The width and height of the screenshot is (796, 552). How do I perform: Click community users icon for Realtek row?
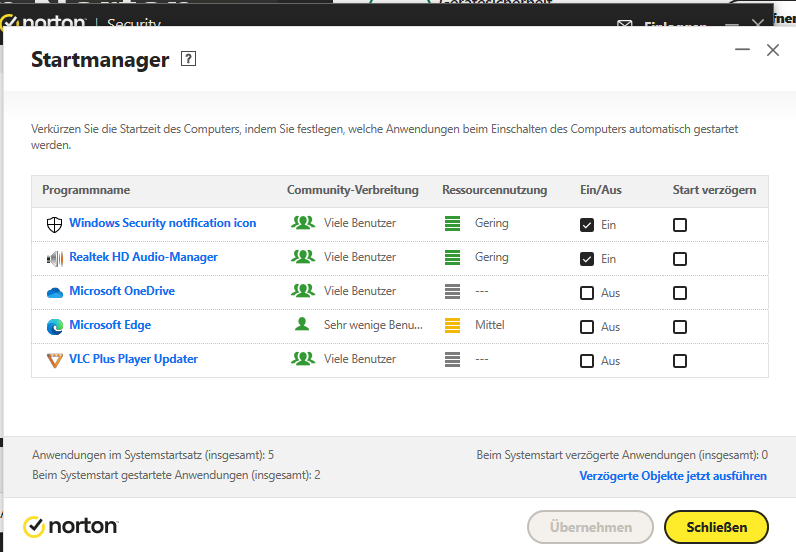[303, 256]
